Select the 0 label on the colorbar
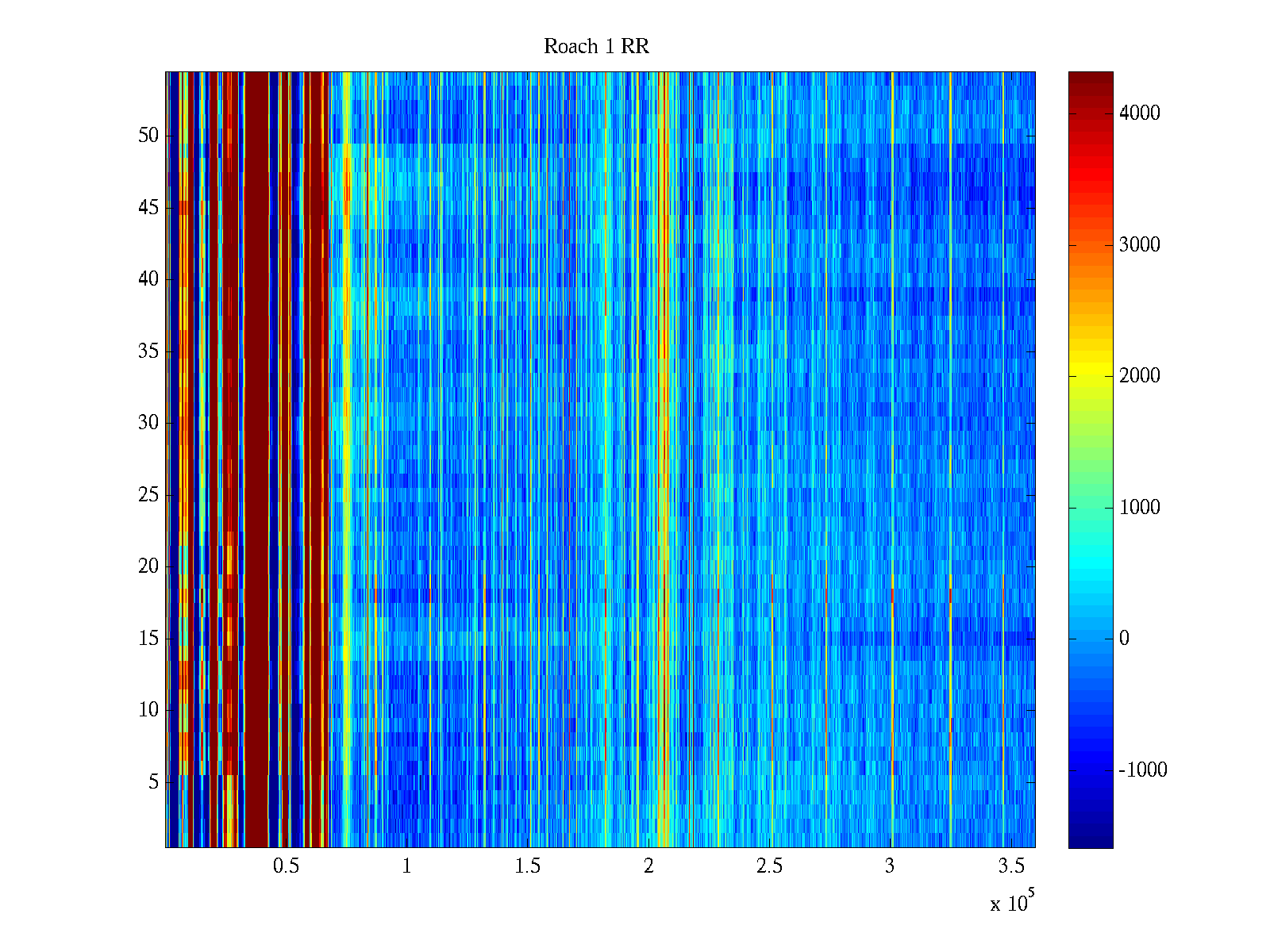 1124,639
